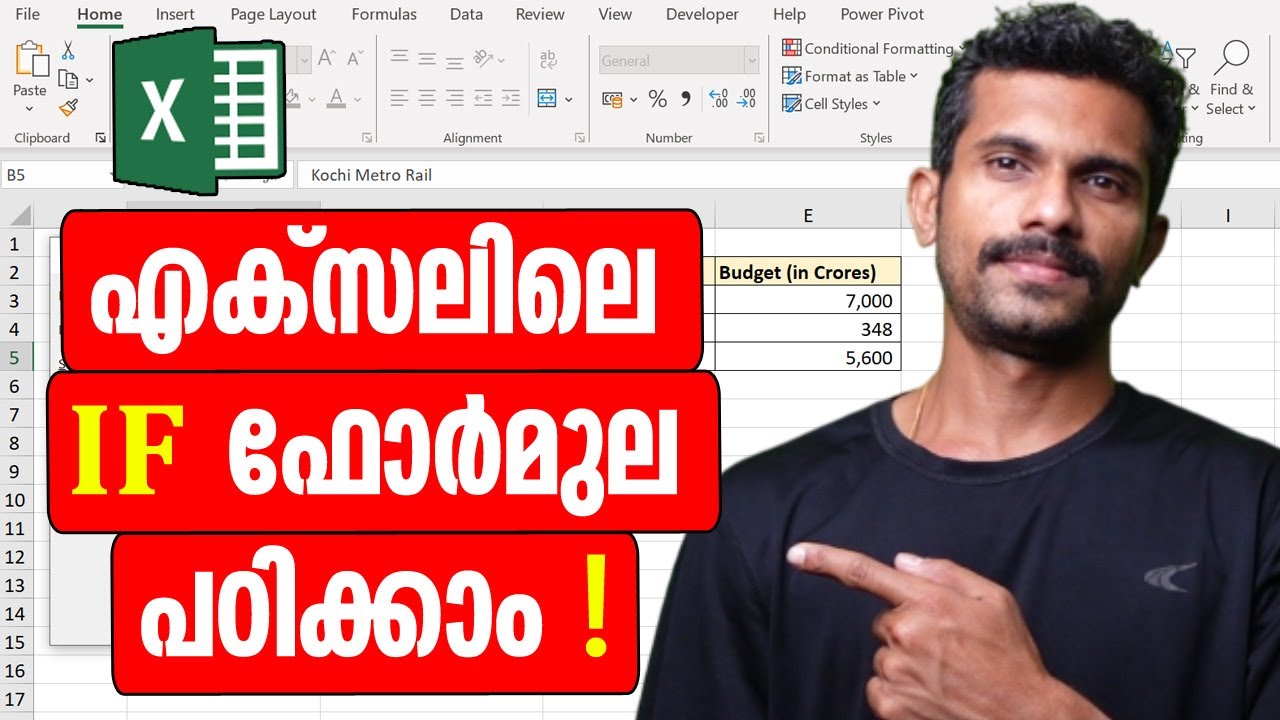This screenshot has width=1280, height=720.
Task: Switch to Page Layout tab
Action: (273, 14)
